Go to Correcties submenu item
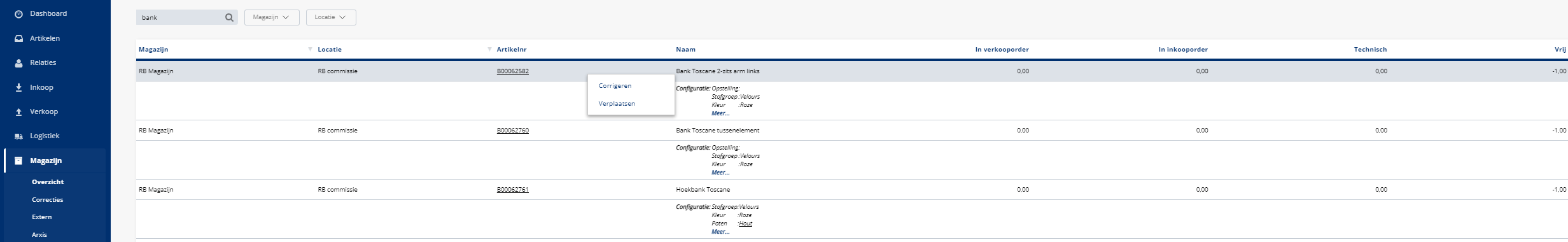 pyautogui.click(x=48, y=199)
